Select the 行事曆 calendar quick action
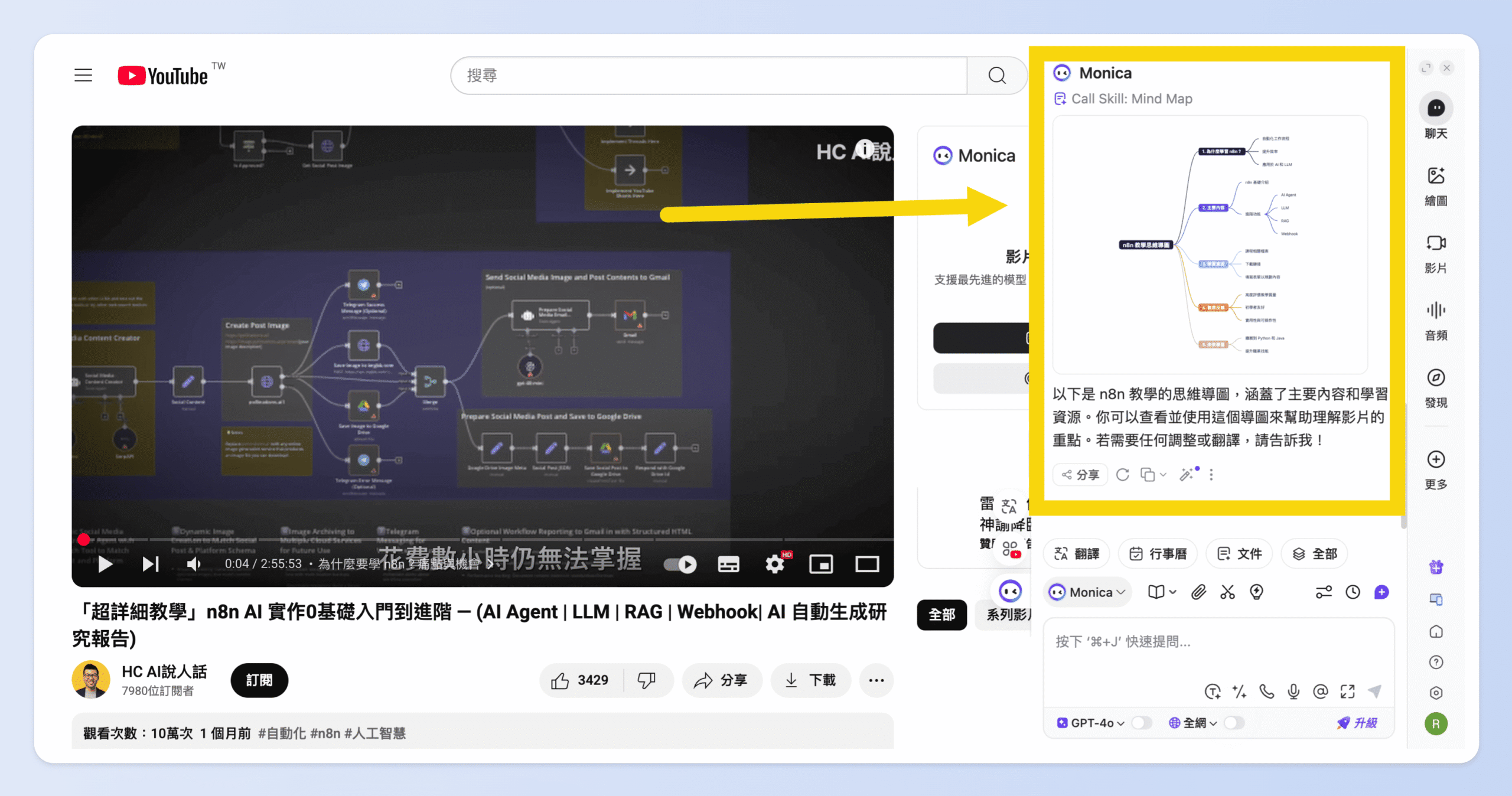The image size is (1512, 796). pos(1158,554)
